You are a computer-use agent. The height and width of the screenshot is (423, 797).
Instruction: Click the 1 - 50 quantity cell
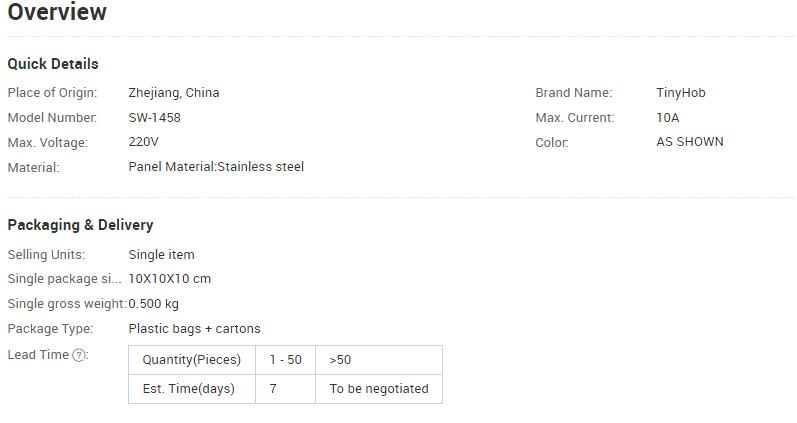click(286, 360)
